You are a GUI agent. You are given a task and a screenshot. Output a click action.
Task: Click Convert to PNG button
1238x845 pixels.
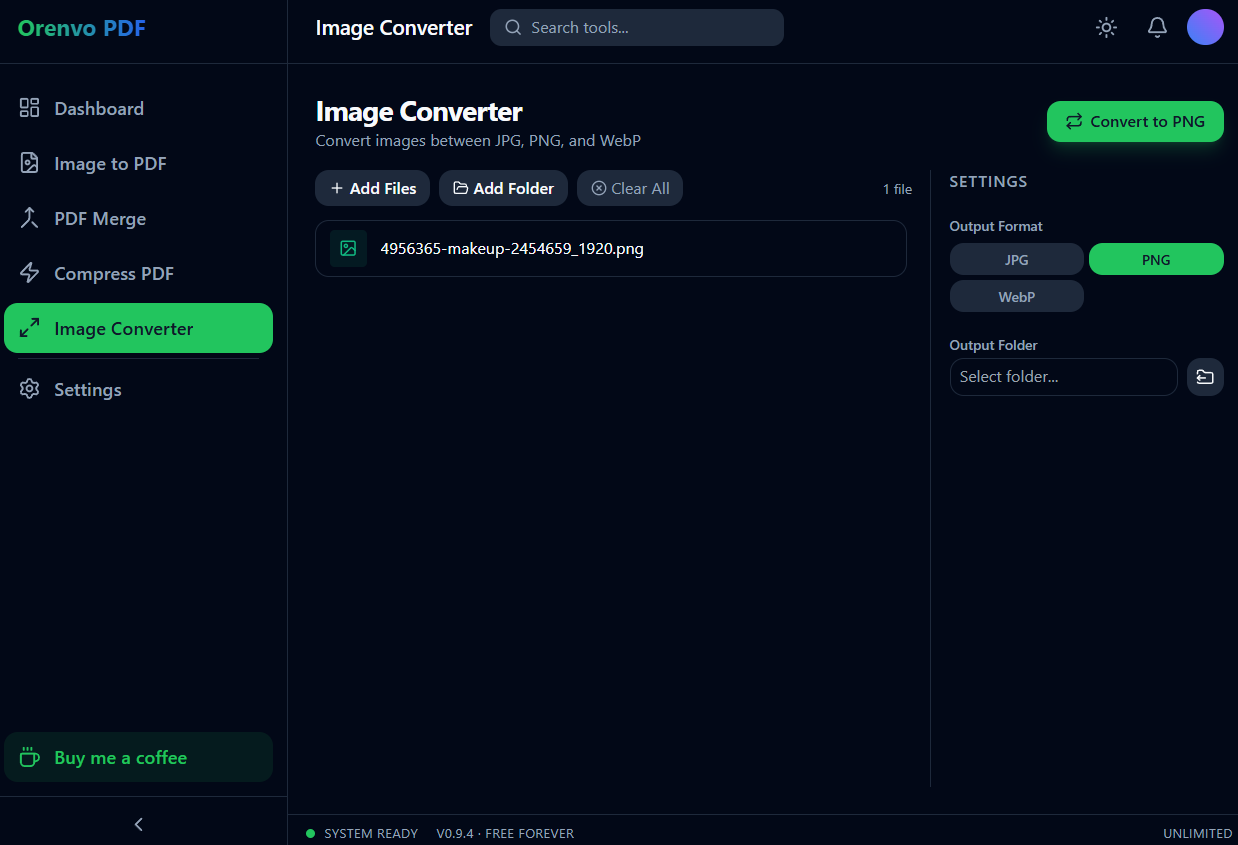coord(1135,121)
